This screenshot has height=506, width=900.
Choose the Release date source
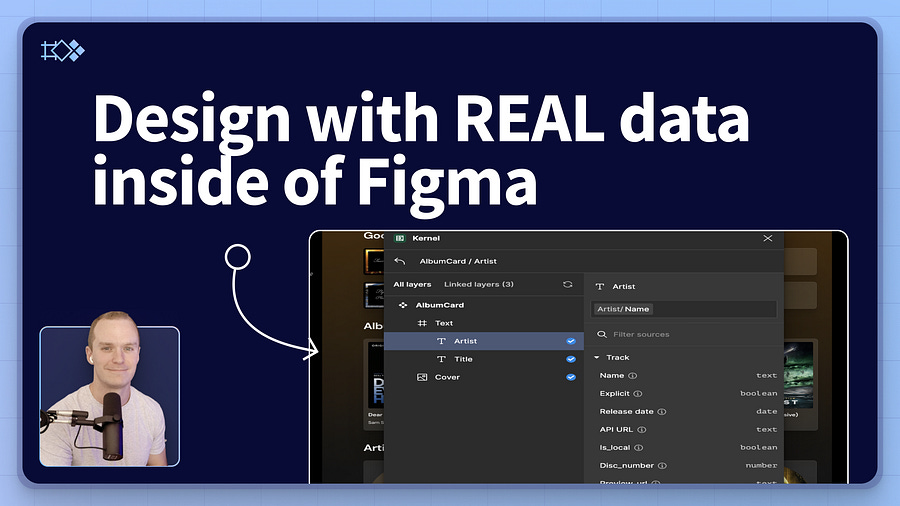click(688, 412)
